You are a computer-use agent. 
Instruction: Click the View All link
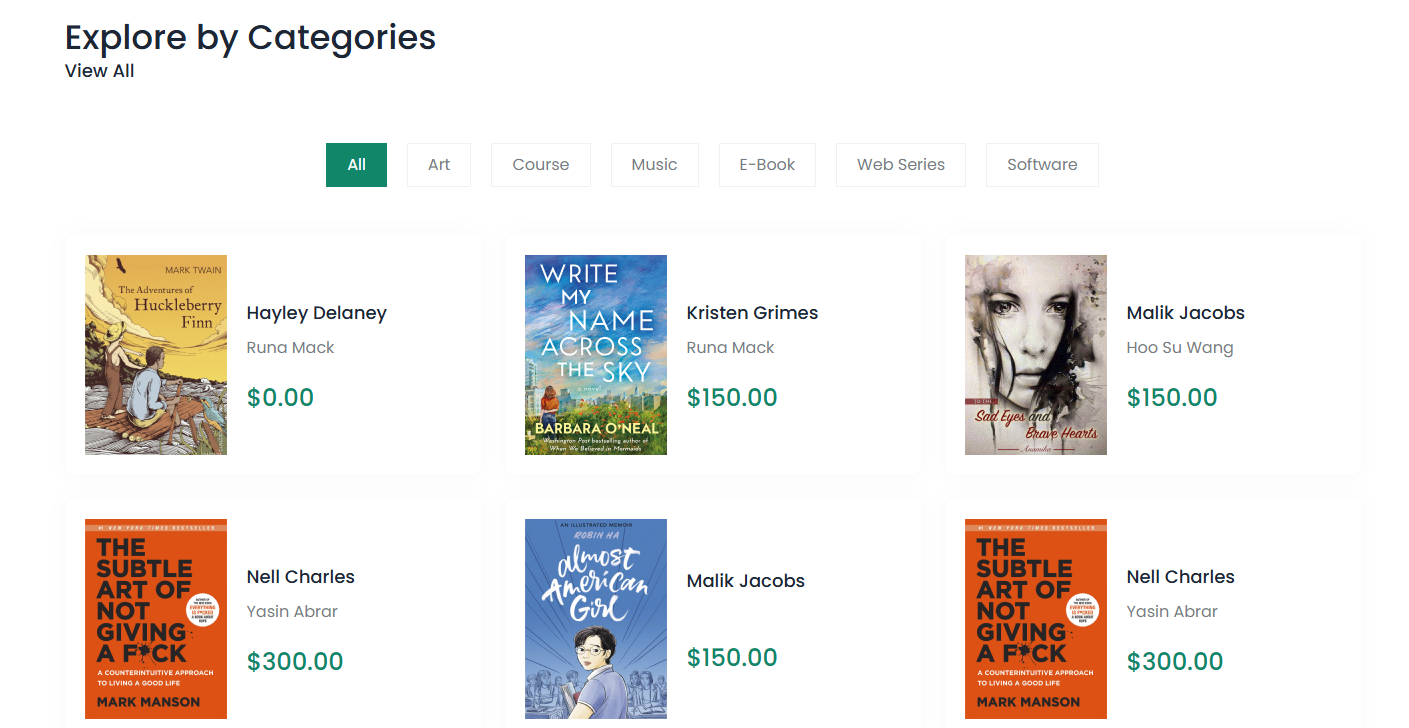[x=99, y=71]
